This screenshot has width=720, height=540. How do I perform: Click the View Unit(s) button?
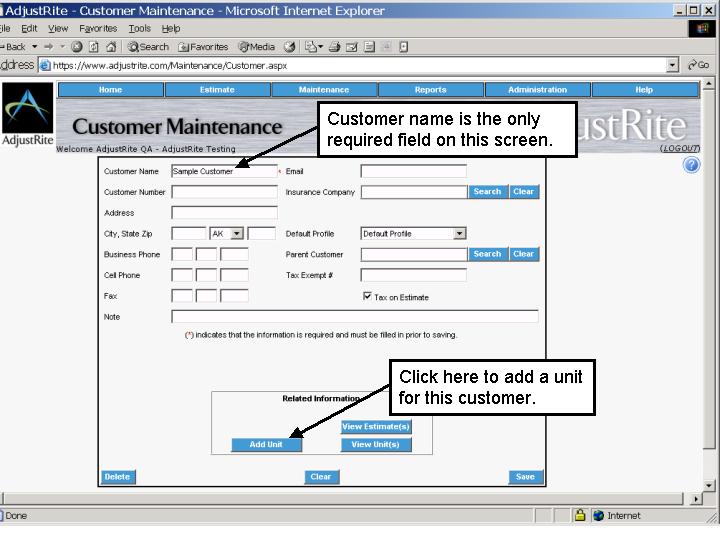(376, 444)
